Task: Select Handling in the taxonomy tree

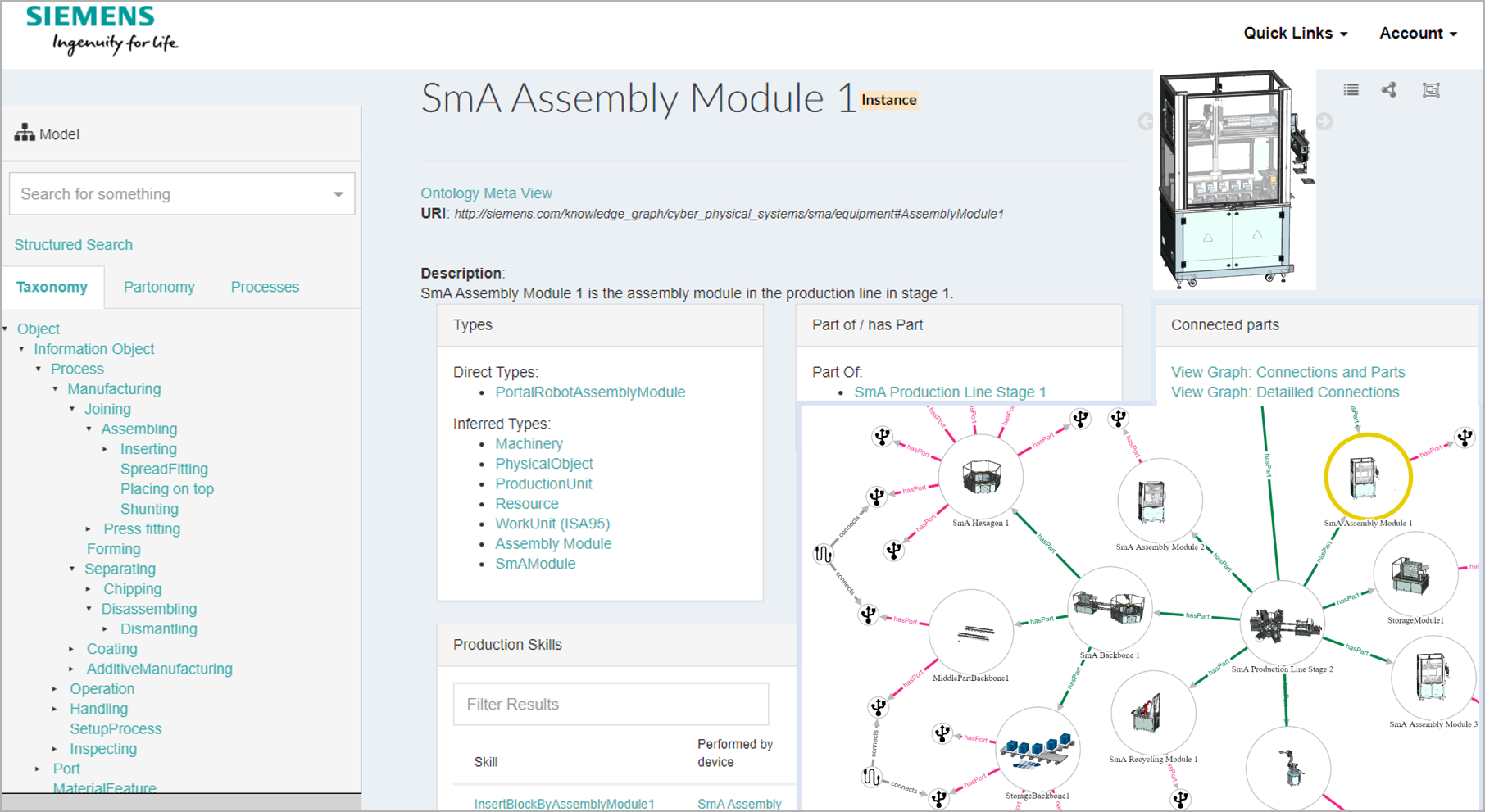Action: [x=99, y=709]
